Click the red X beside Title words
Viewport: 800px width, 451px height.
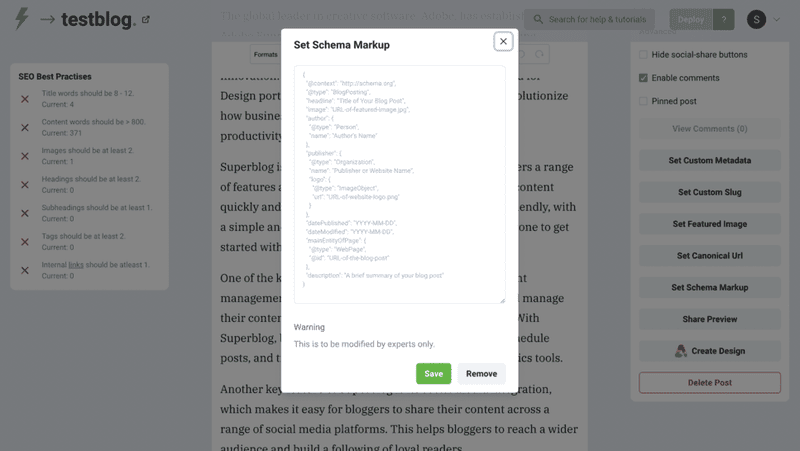click(25, 99)
